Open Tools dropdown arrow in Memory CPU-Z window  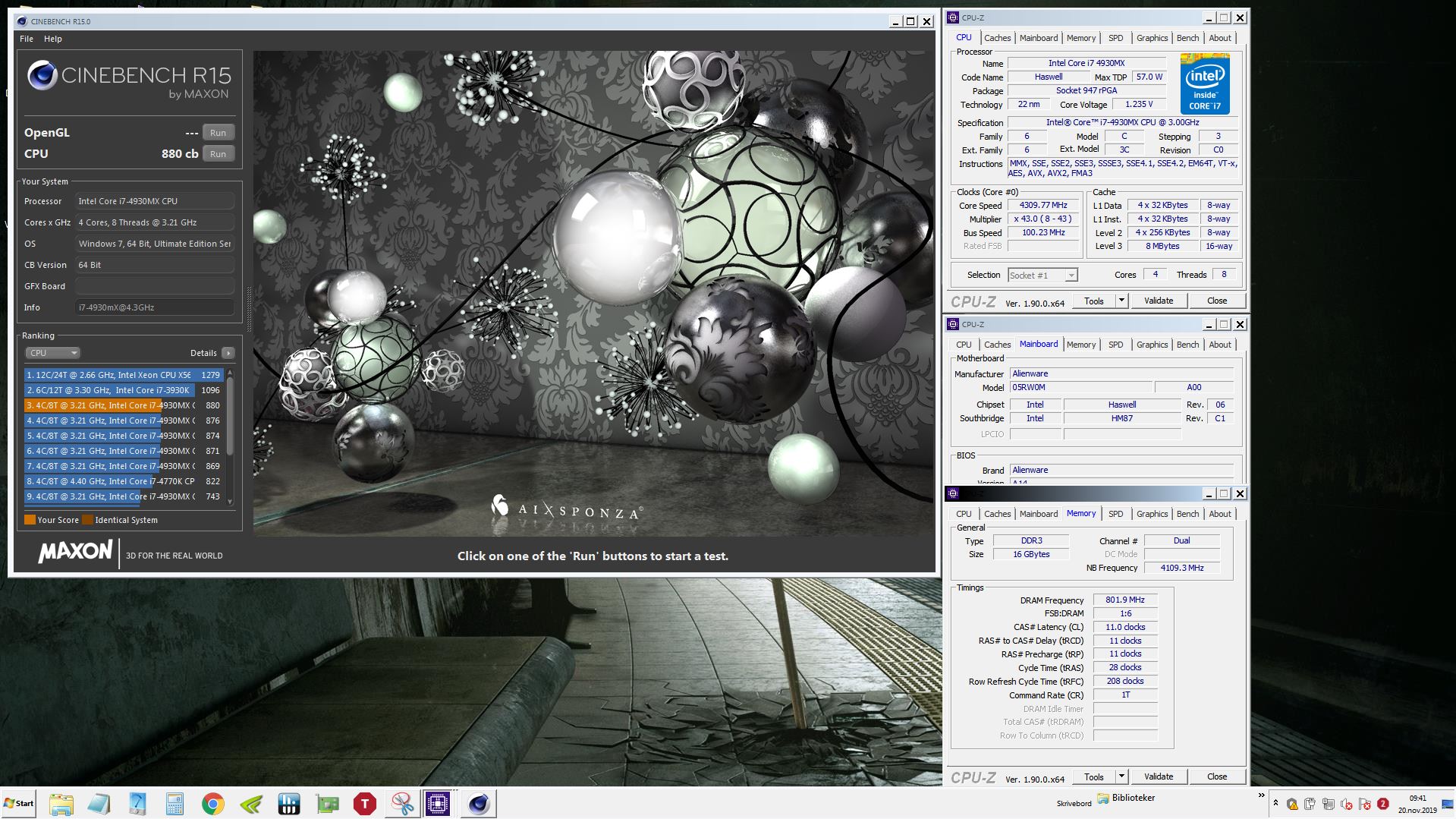point(1121,776)
